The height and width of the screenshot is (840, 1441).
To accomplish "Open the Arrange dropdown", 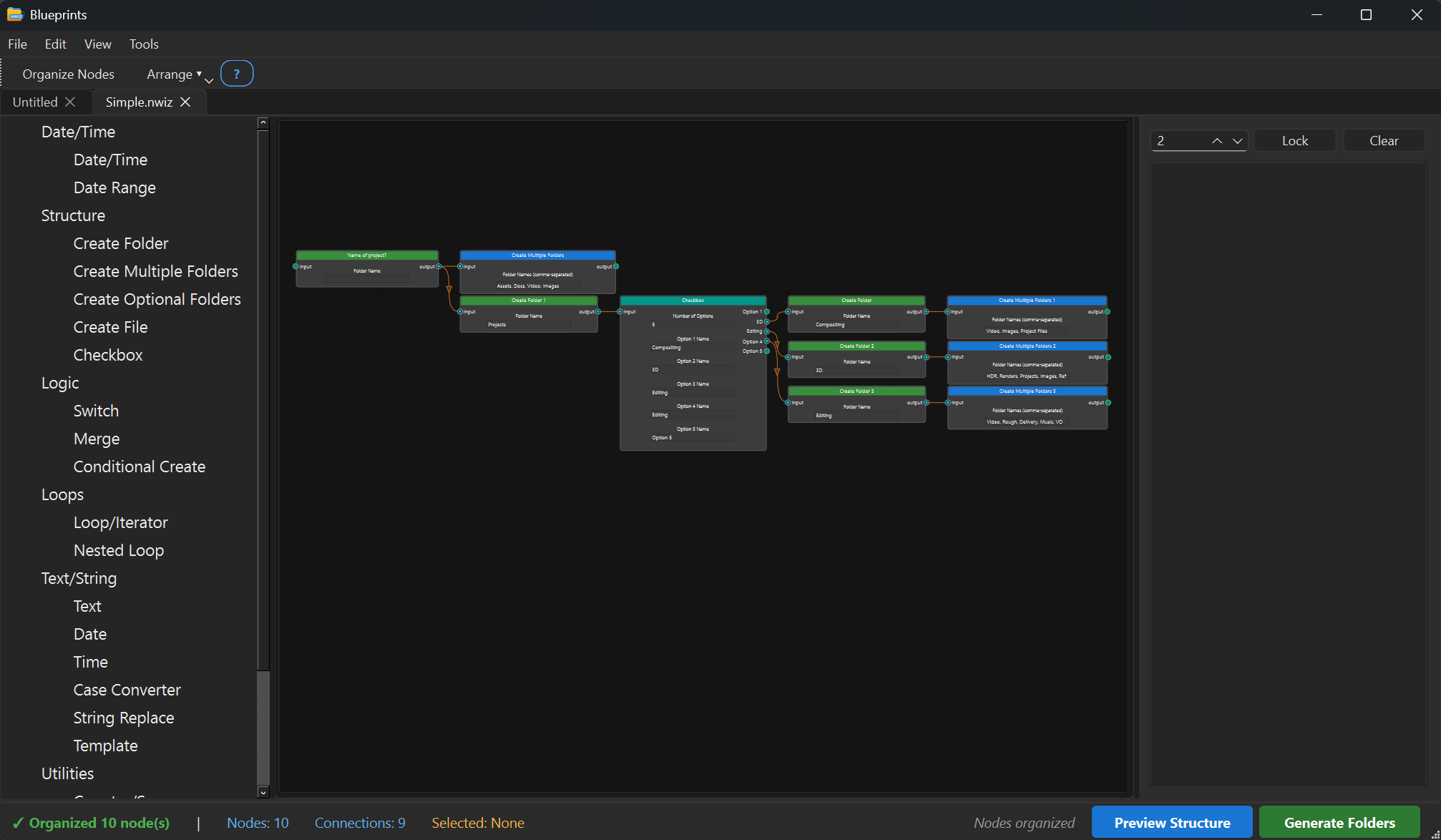I will click(174, 74).
